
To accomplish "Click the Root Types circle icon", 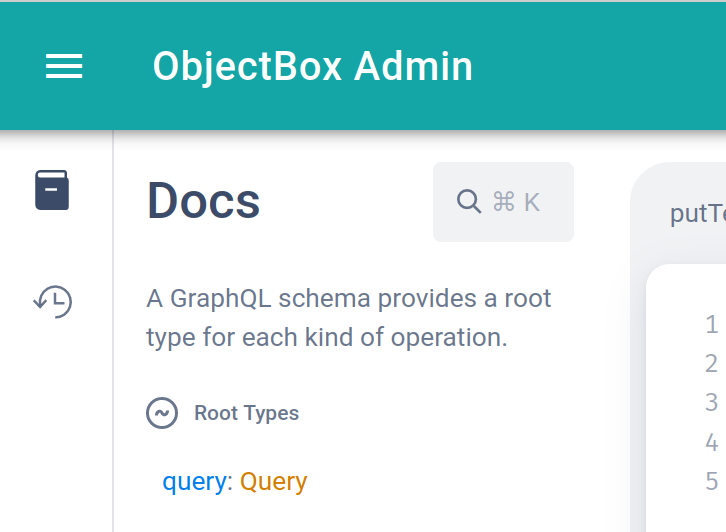I will (162, 413).
